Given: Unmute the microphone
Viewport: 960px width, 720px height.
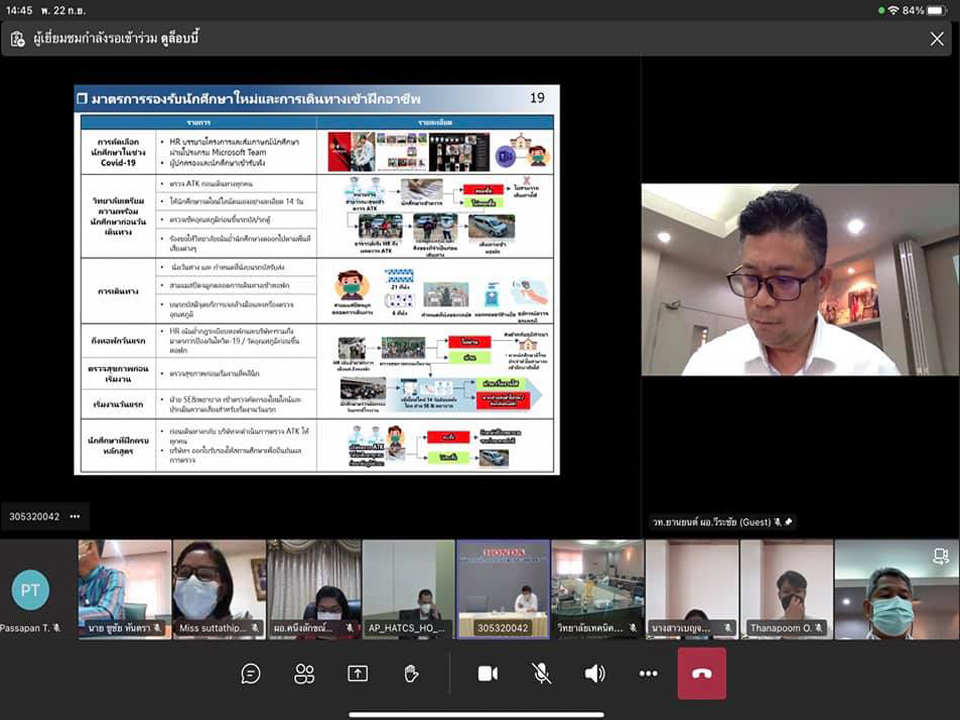Looking at the screenshot, I should [x=541, y=673].
